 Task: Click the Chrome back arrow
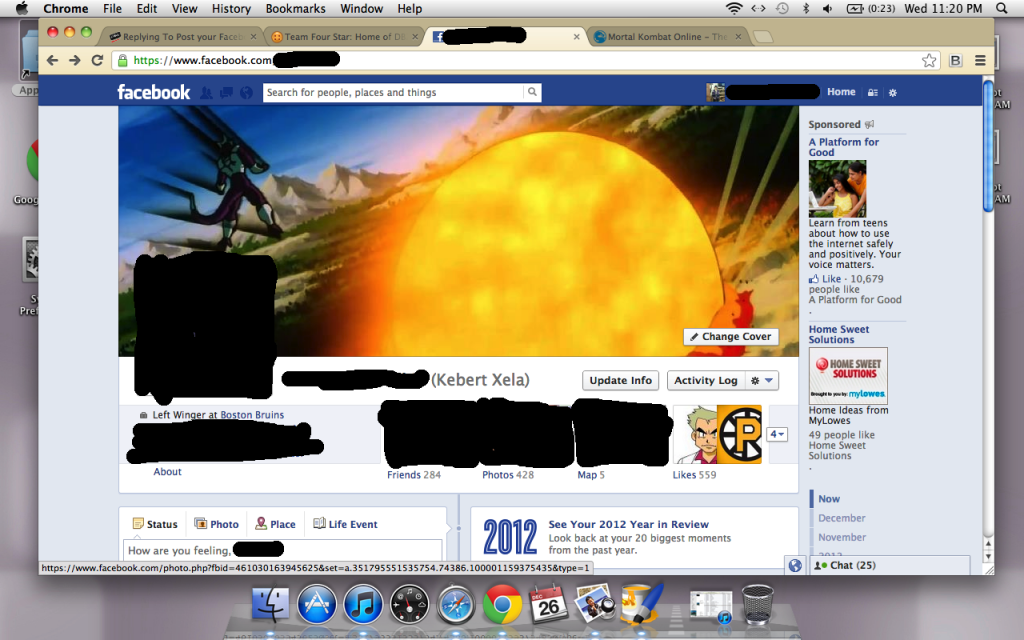[x=52, y=60]
